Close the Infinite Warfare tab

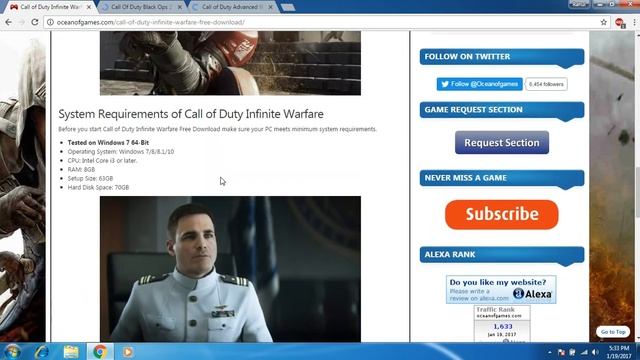point(89,7)
